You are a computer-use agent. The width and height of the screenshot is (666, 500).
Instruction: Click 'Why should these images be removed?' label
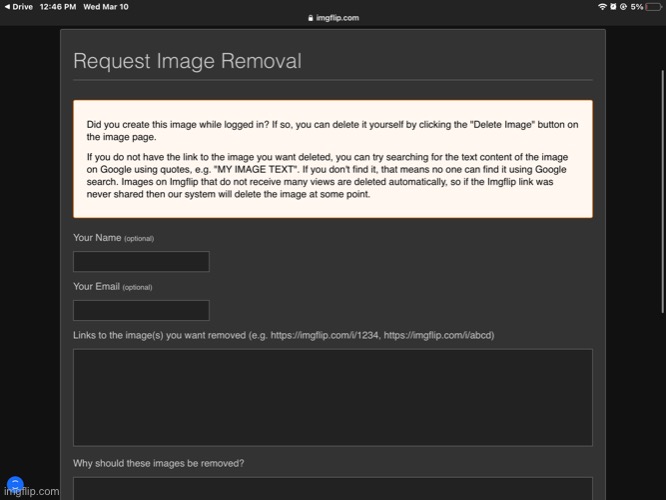pos(158,463)
